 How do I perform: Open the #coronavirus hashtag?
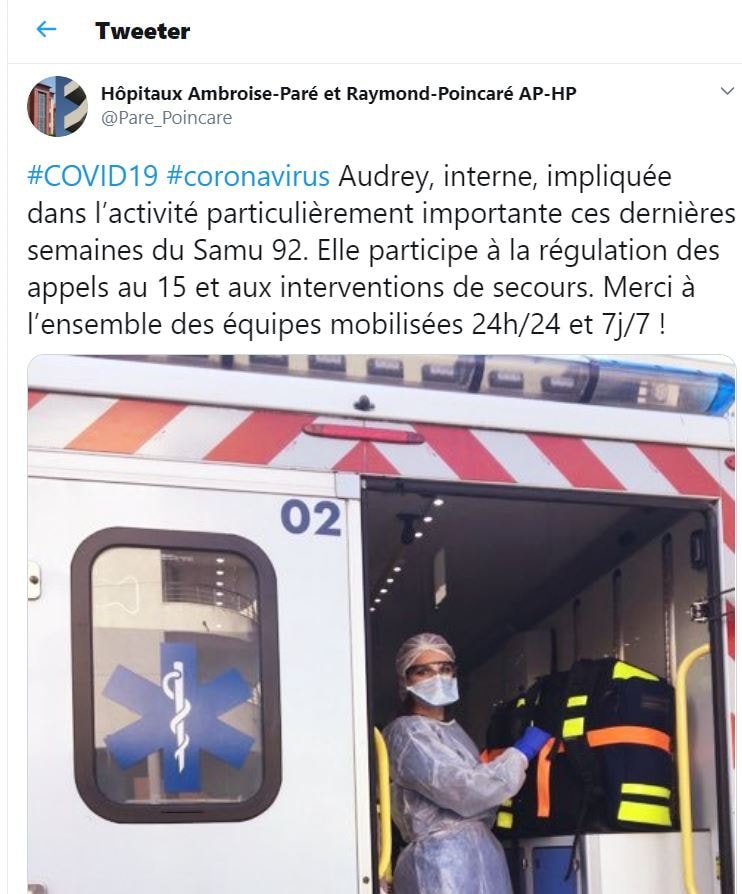coord(248,176)
